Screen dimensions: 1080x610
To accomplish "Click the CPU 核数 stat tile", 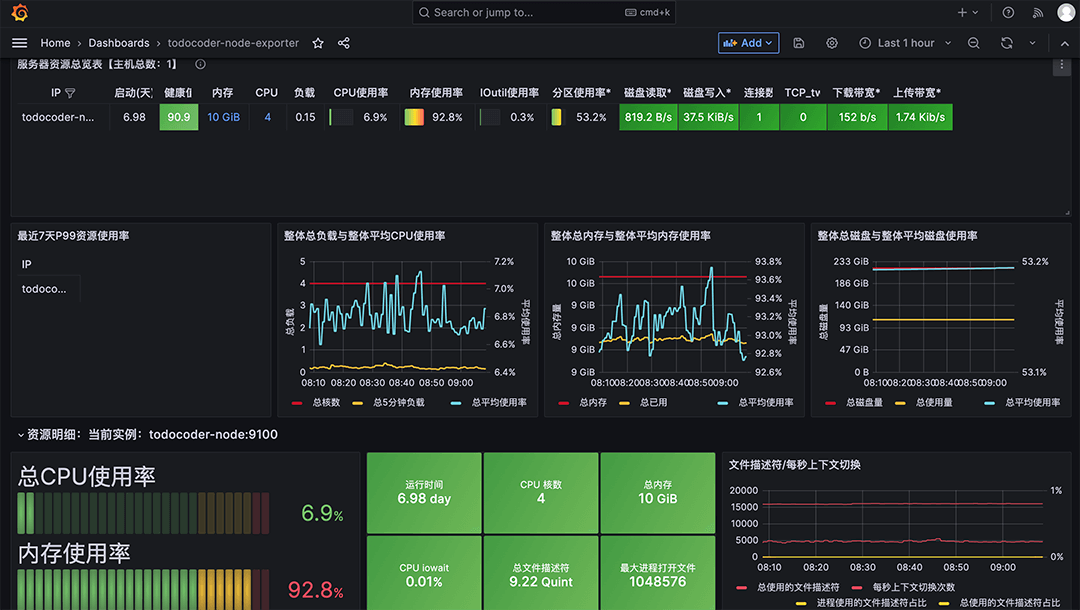I will (x=541, y=493).
